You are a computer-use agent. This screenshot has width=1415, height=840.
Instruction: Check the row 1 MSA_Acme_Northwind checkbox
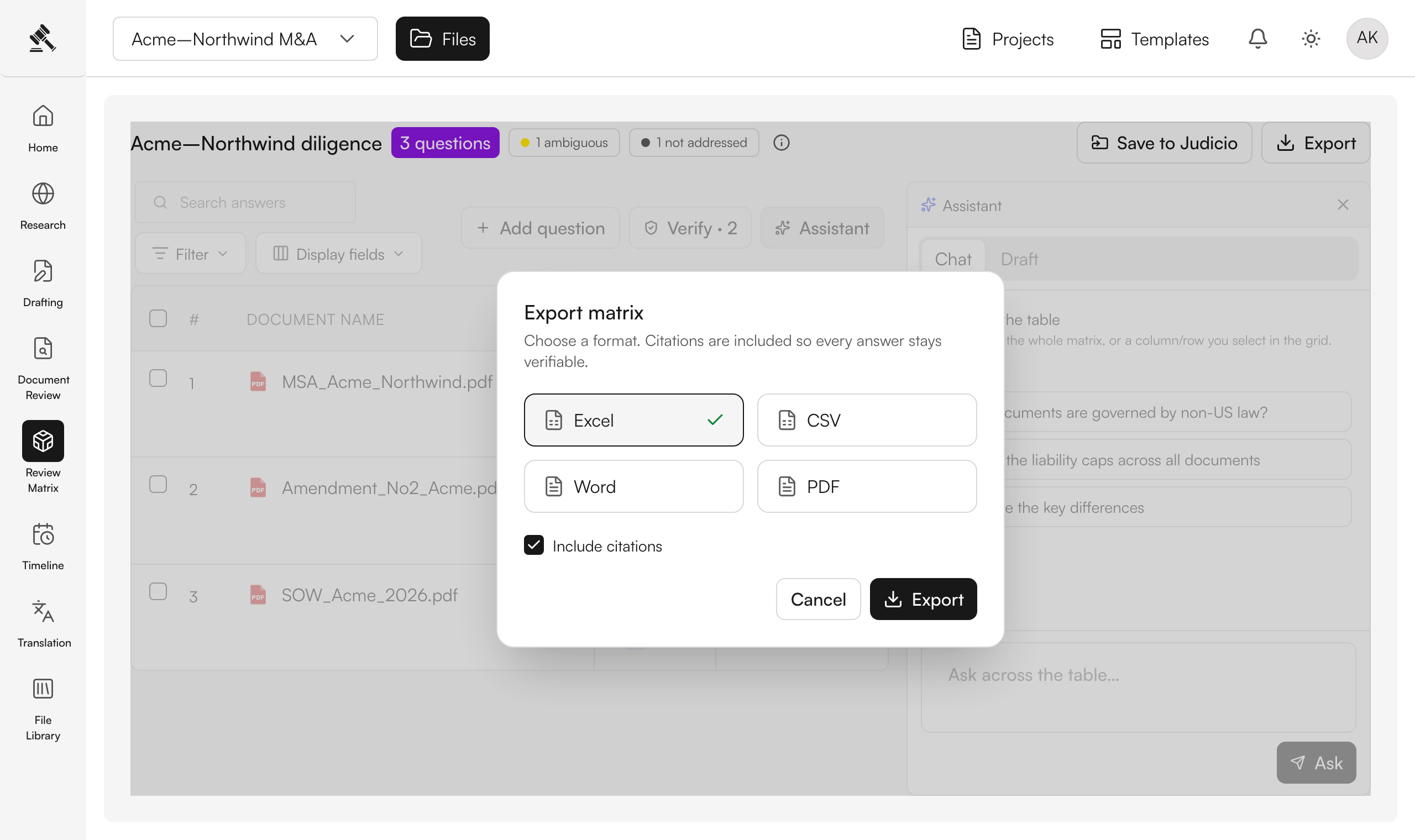click(158, 377)
